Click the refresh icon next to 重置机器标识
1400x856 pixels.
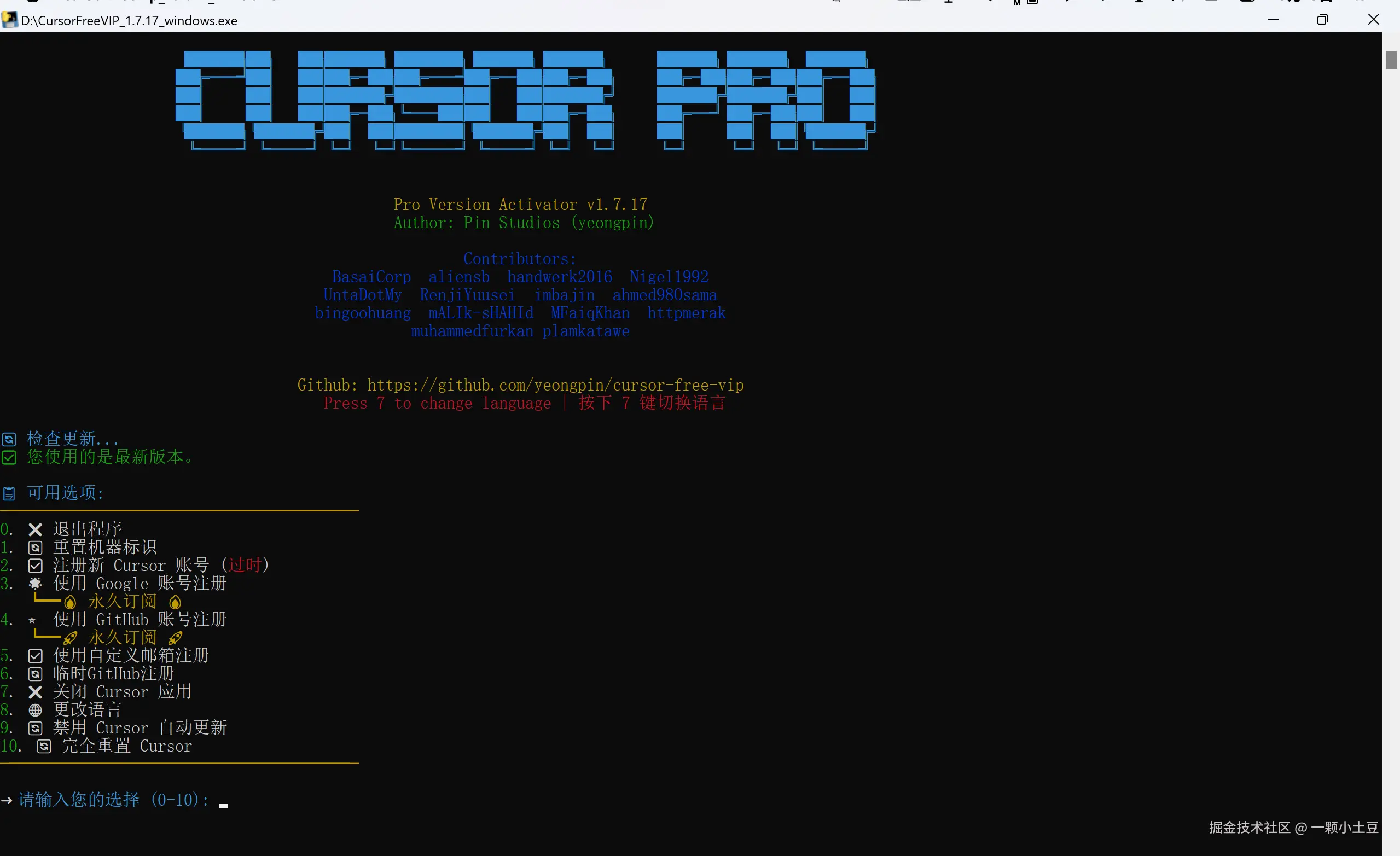point(35,548)
